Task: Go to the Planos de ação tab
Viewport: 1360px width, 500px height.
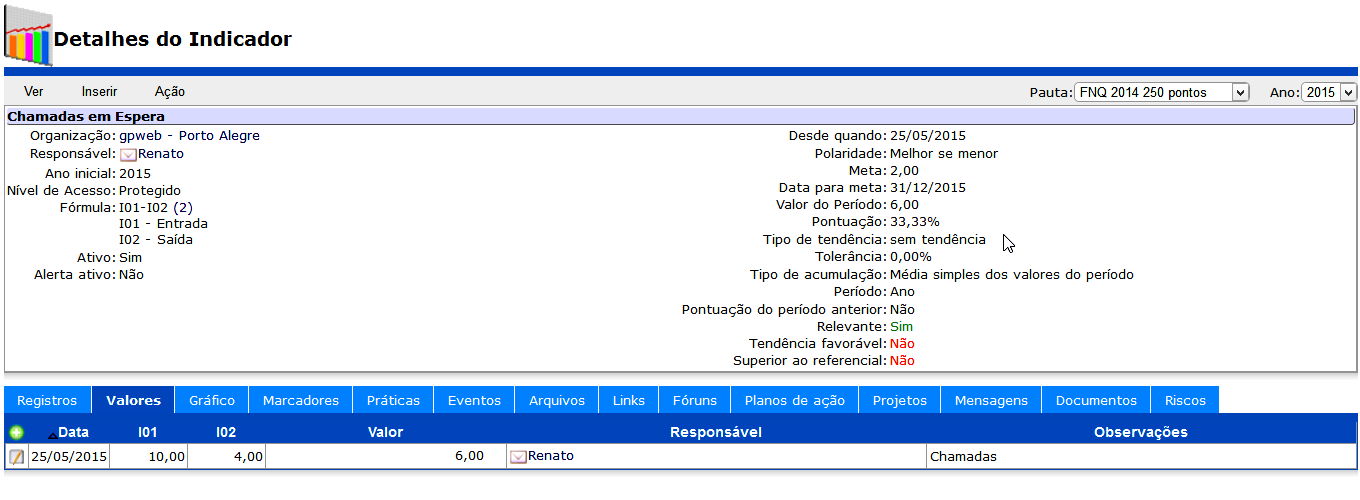Action: [795, 400]
